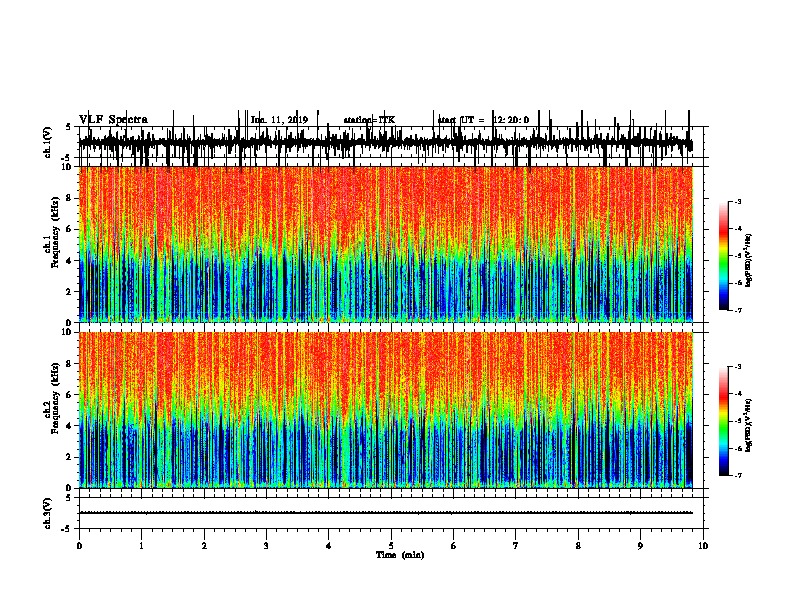Click time axis tick label "2"

204,546
